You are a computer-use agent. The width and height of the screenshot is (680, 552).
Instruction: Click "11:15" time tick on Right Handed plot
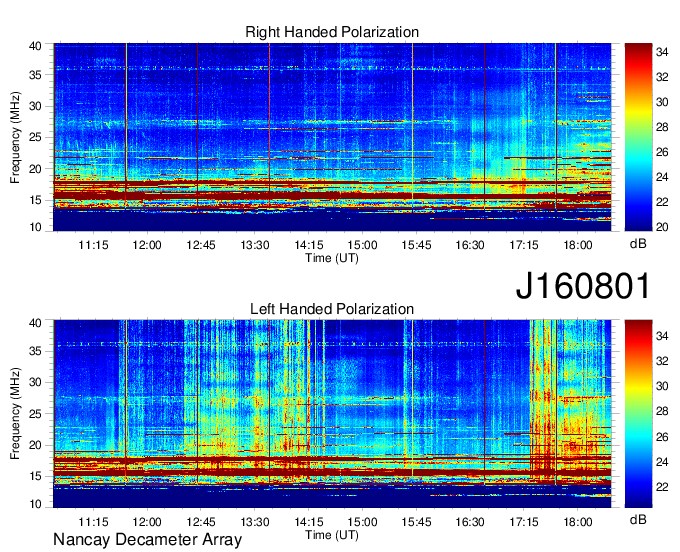pos(93,245)
